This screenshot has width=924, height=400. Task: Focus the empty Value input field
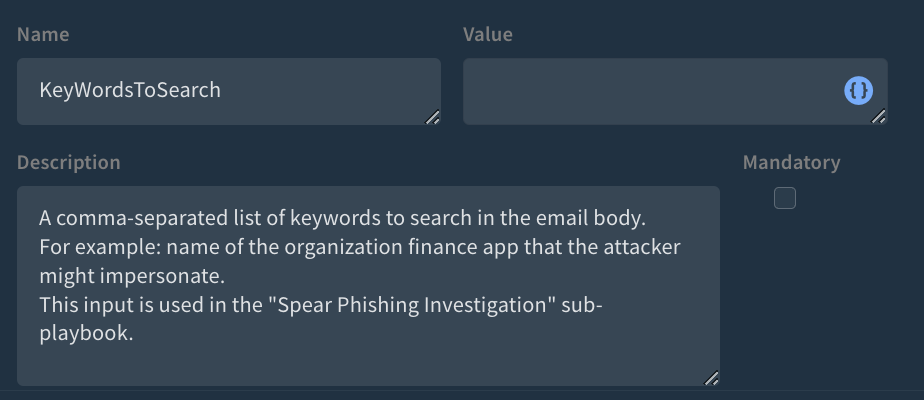(650, 91)
